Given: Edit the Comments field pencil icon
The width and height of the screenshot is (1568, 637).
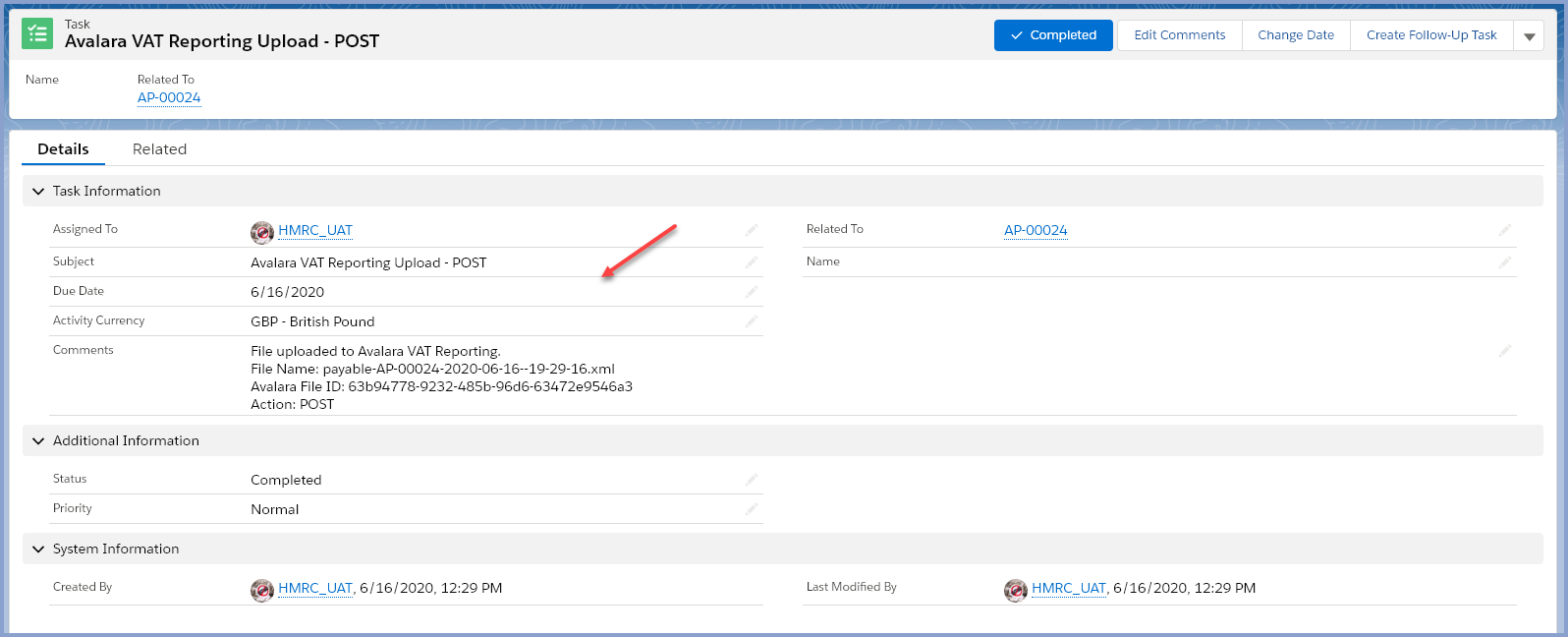Looking at the screenshot, I should [x=1505, y=351].
